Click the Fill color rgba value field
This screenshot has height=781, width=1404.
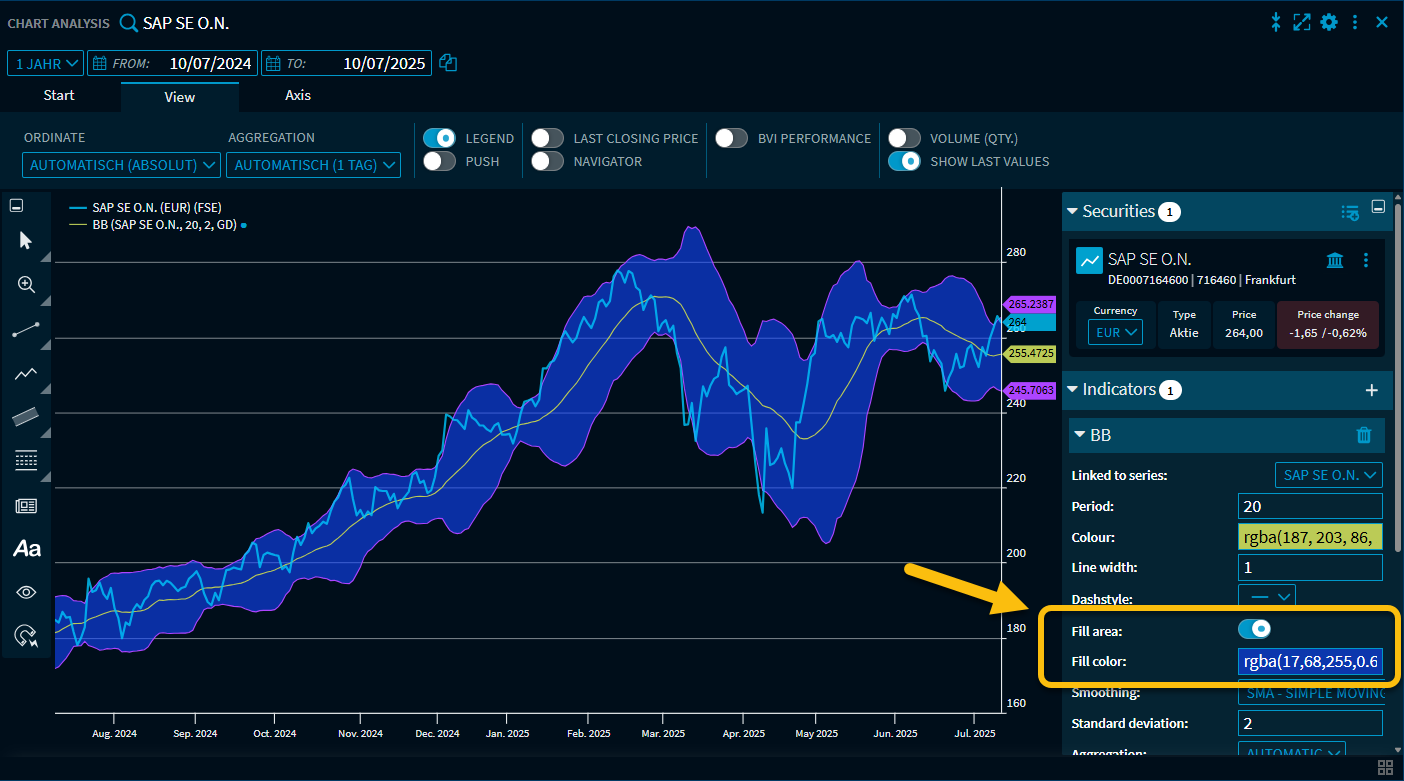(1310, 661)
